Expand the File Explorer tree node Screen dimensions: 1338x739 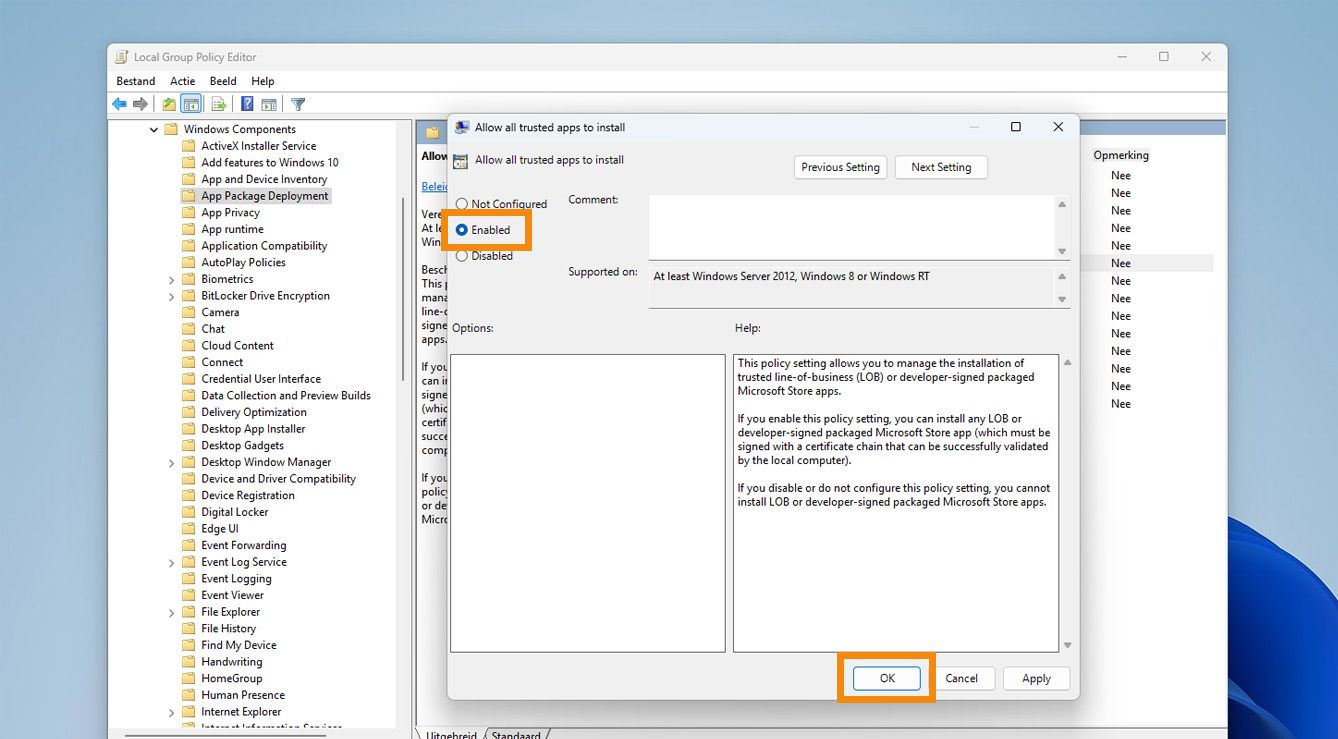click(x=172, y=612)
